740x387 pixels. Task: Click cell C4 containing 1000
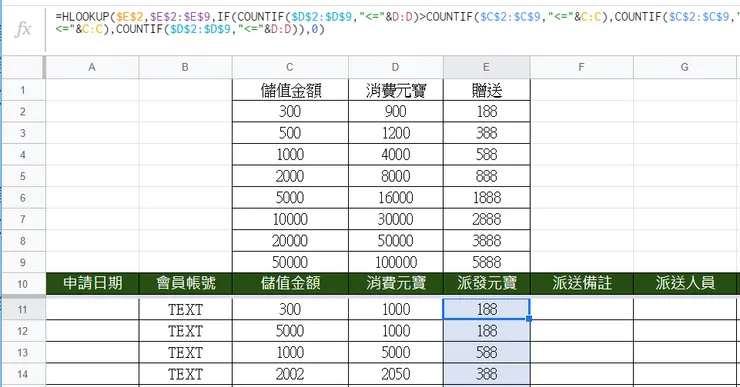pos(290,154)
